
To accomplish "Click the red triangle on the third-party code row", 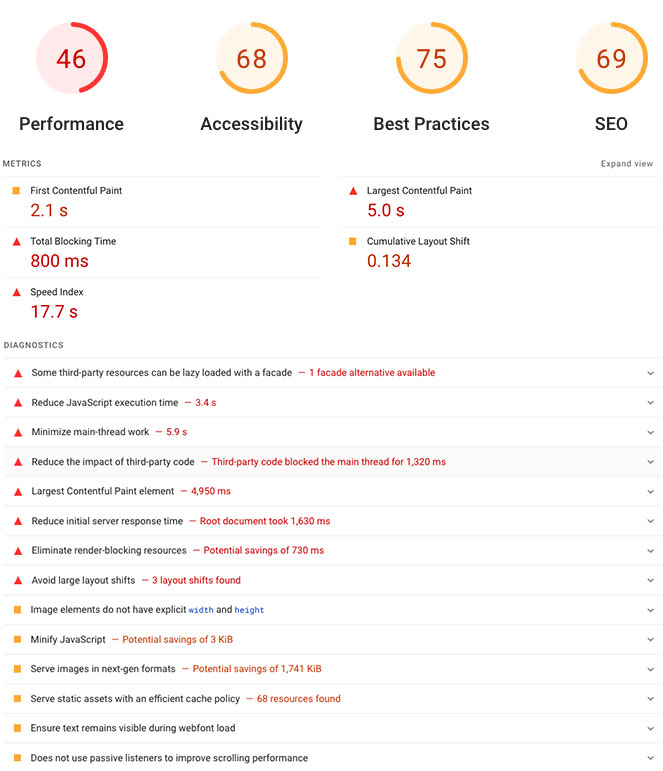I will 18,462.
